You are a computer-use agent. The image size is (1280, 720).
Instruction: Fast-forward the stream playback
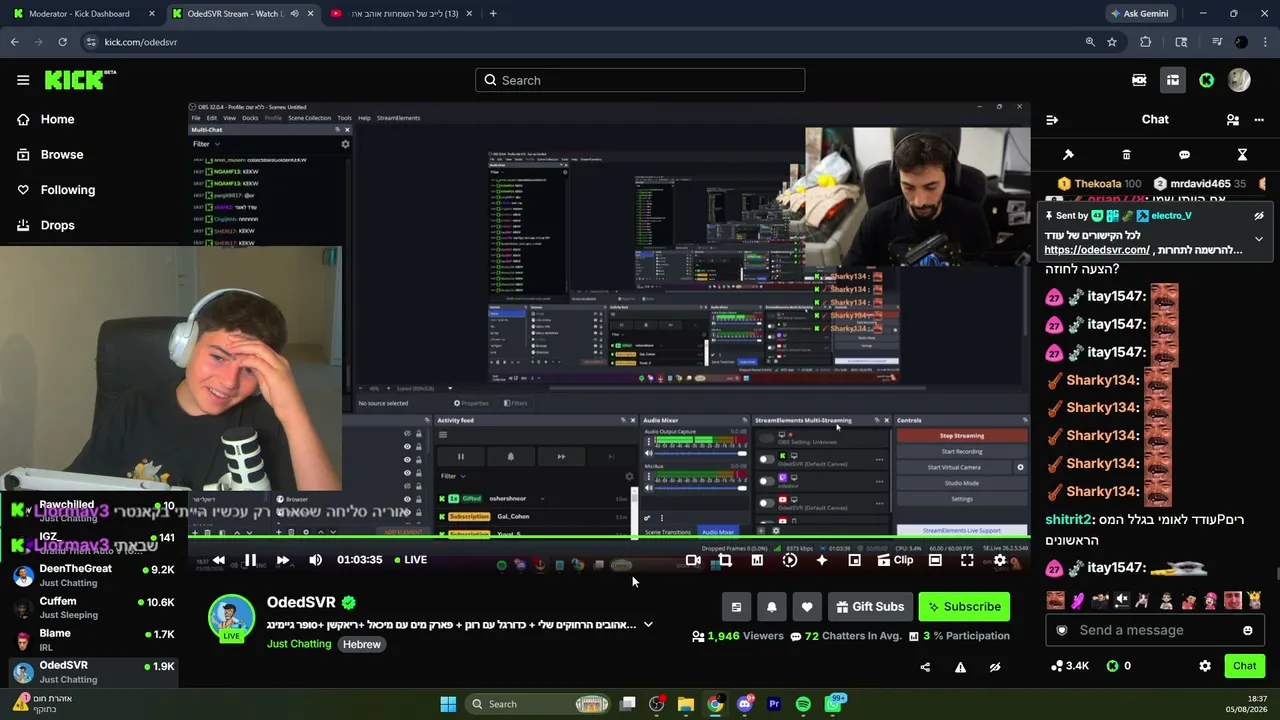pos(283,560)
